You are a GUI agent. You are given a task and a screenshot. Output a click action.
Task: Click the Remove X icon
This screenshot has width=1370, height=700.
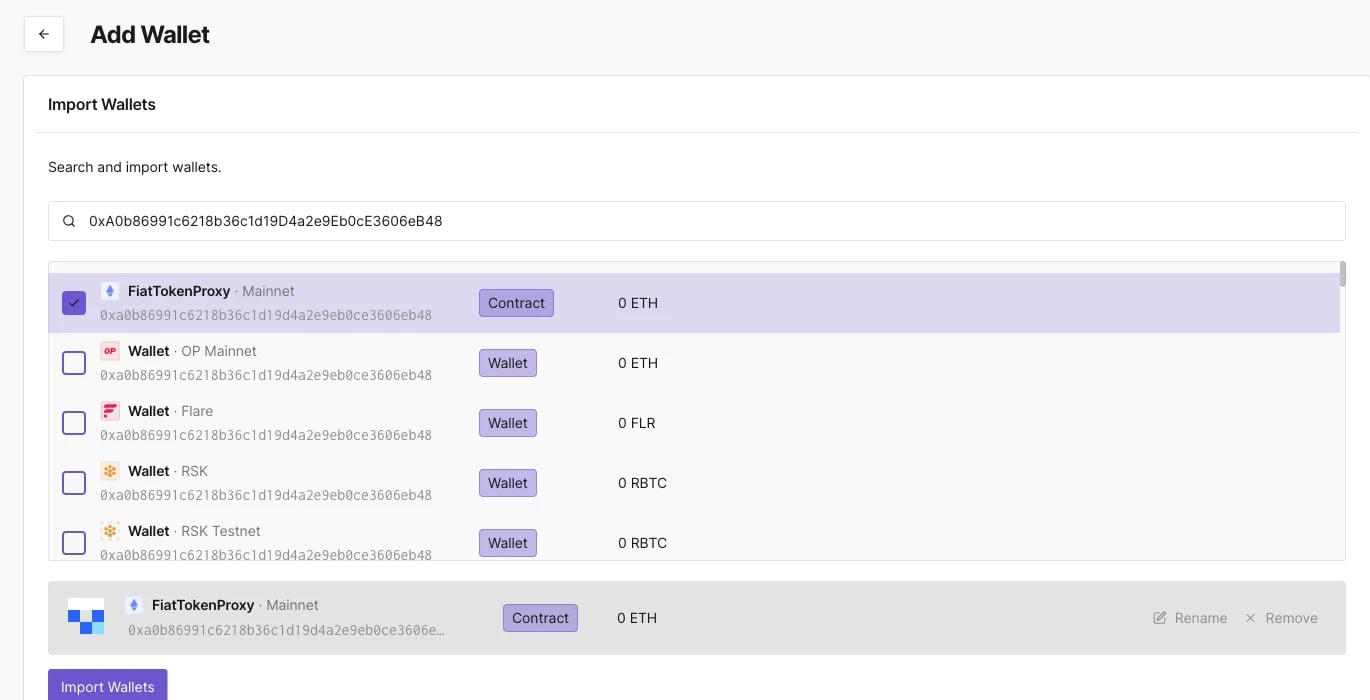(x=1250, y=618)
